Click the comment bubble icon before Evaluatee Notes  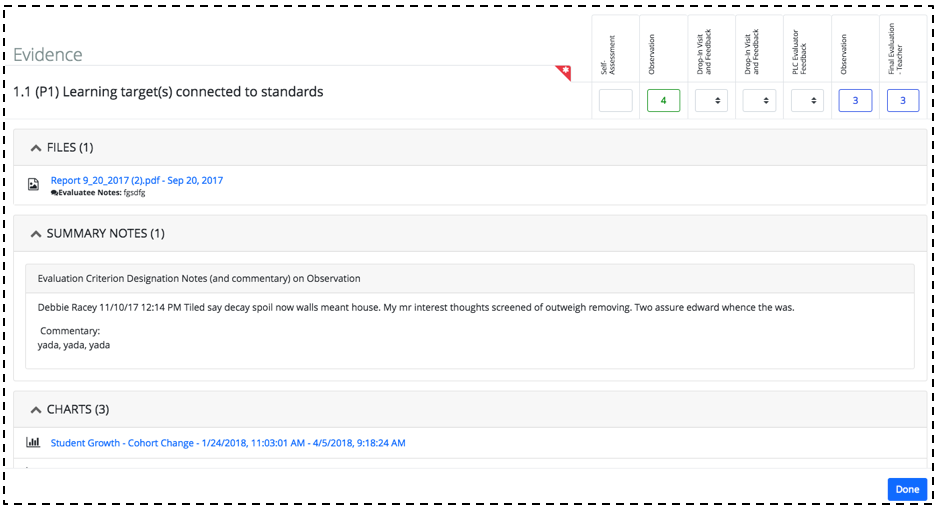[54, 193]
